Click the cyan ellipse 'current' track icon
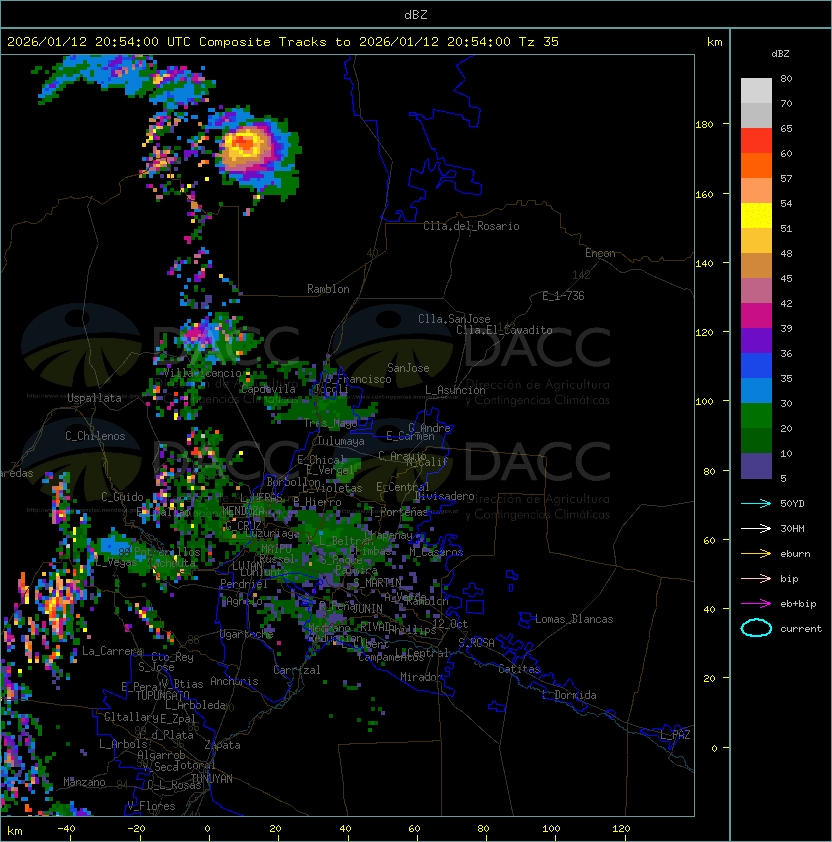This screenshot has width=832, height=842. pyautogui.click(x=756, y=628)
